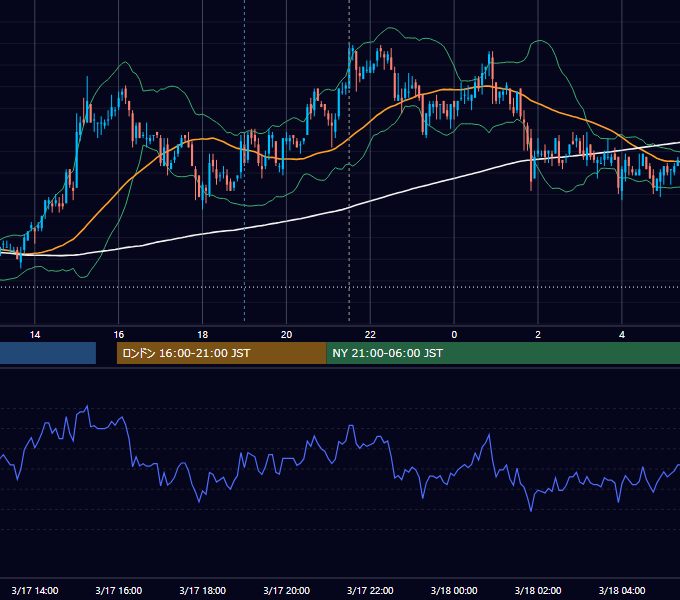The image size is (680, 600).
Task: Click the 3/18 00:00 date label
Action: 454,590
